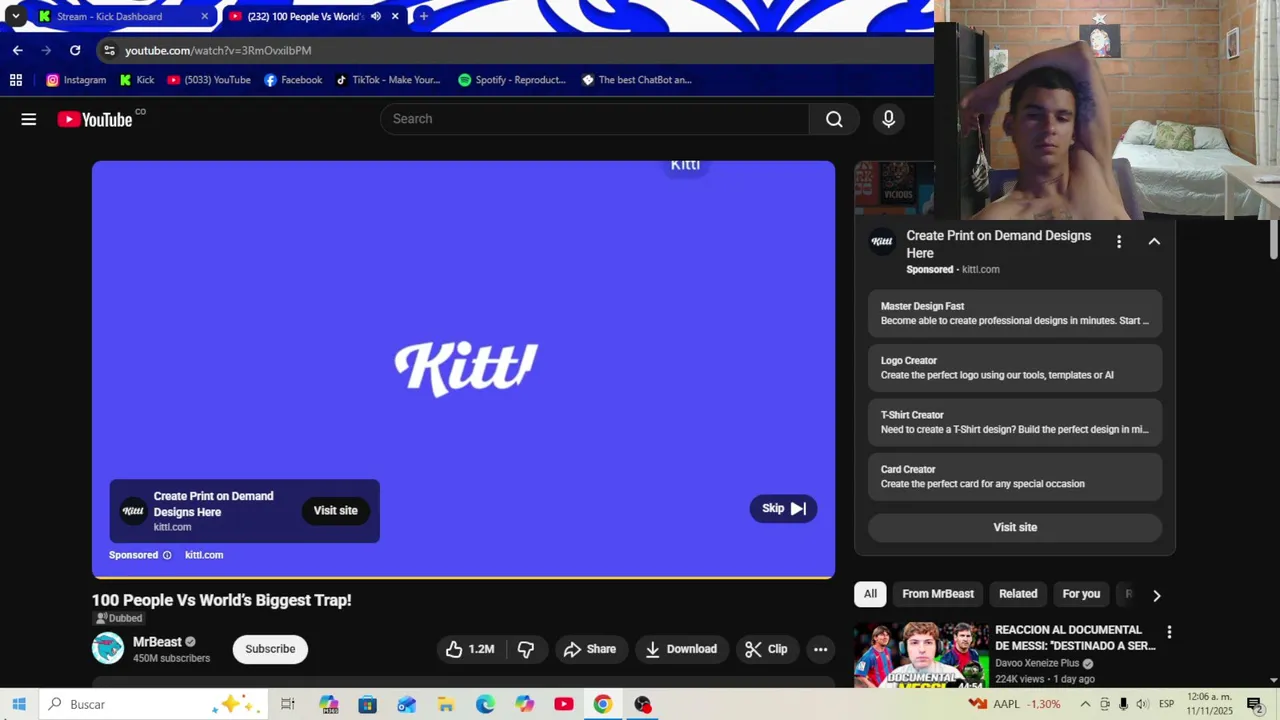This screenshot has width=1280, height=720.
Task: Open the T-Shirt Creator ad link
Action: coord(1015,422)
